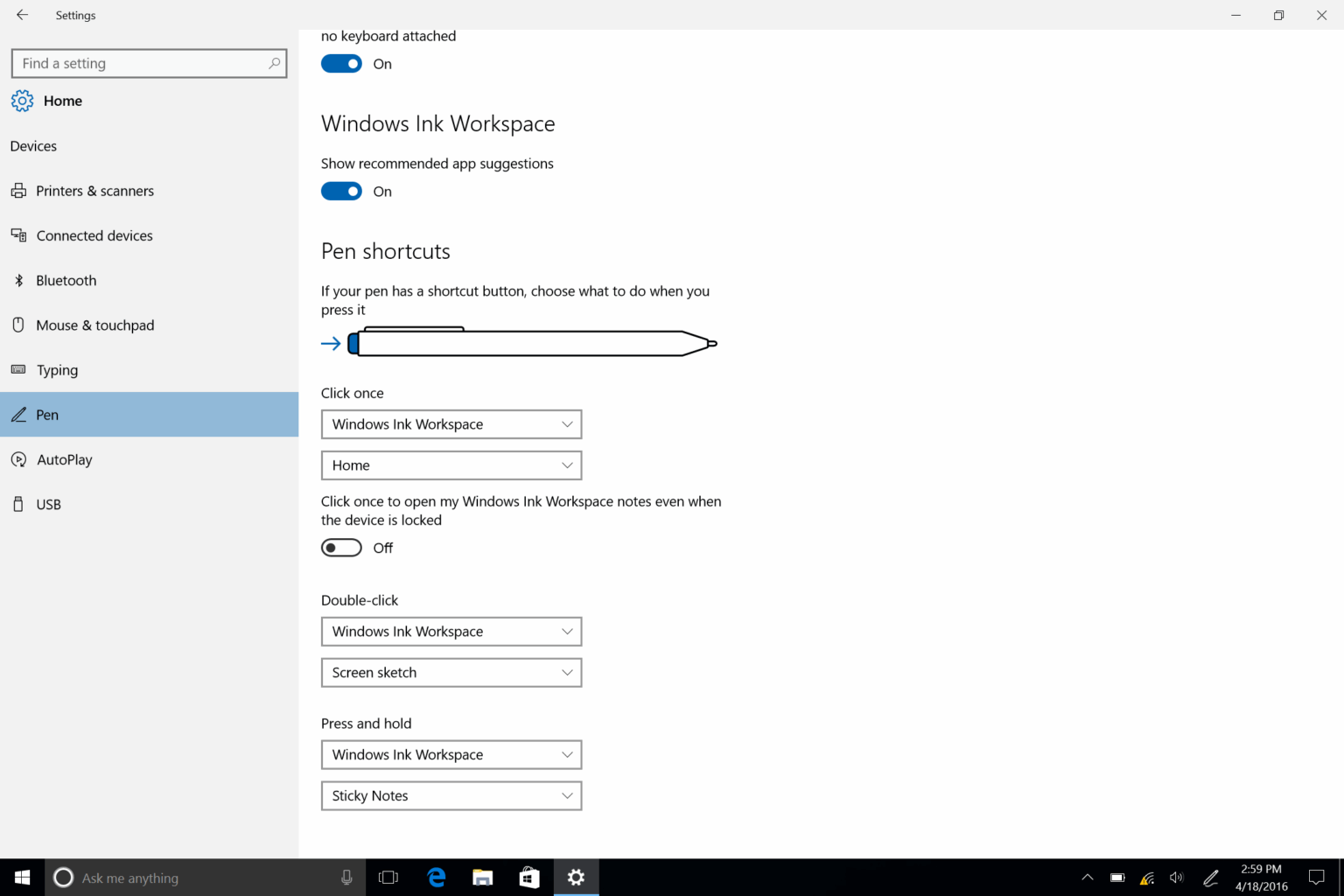Open the Action Center icon

pos(1317,878)
